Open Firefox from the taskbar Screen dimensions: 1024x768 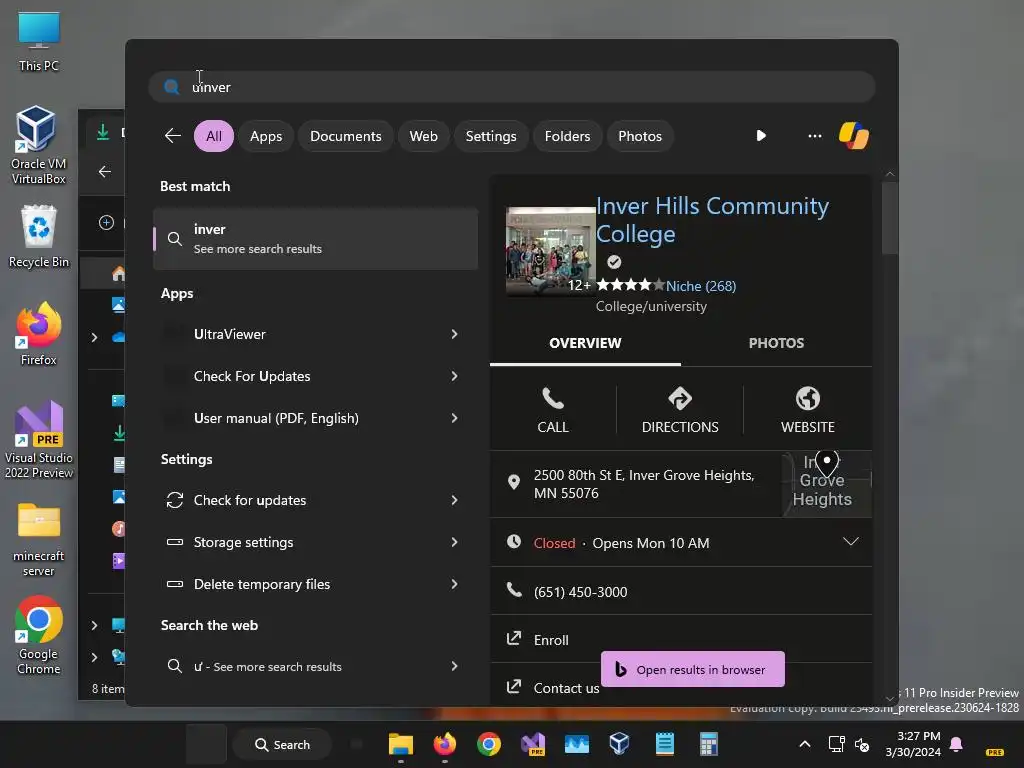[445, 744]
